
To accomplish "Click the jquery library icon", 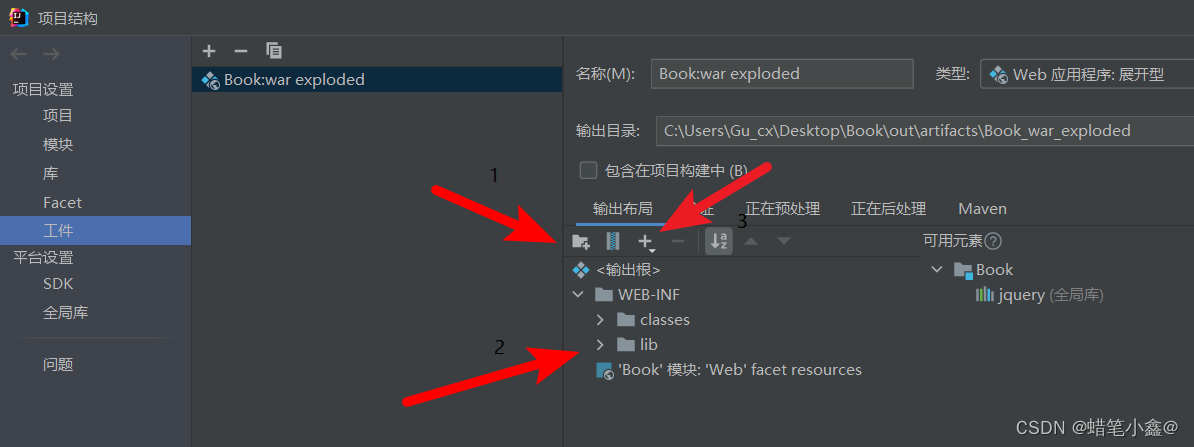I will coord(985,295).
